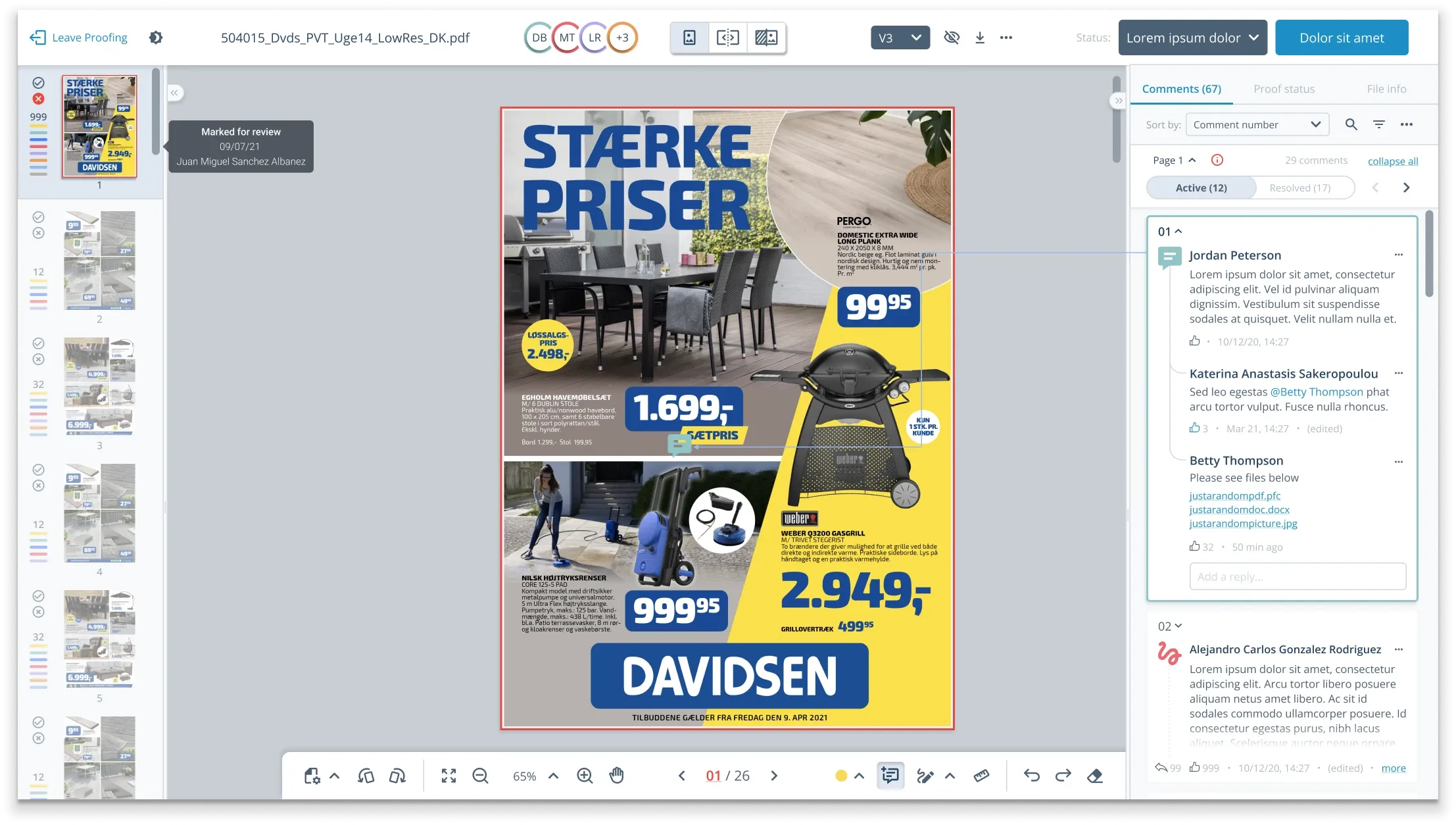Screen dimensions: 1456x825
Task: Rotate page counterclockwise
Action: pyautogui.click(x=366, y=776)
